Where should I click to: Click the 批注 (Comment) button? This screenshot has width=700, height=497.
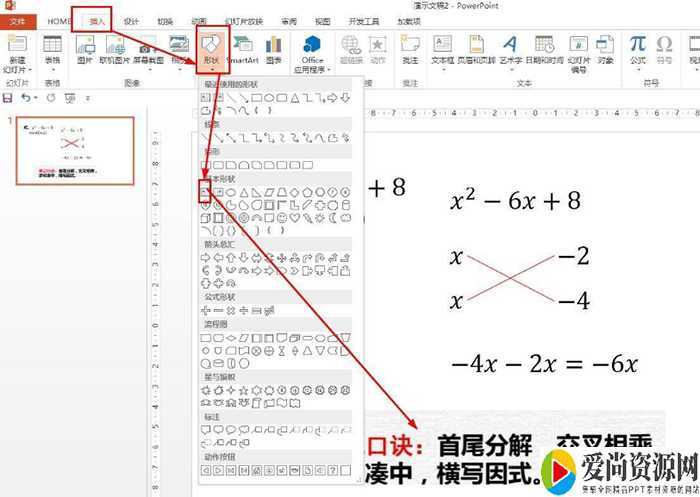(x=410, y=48)
